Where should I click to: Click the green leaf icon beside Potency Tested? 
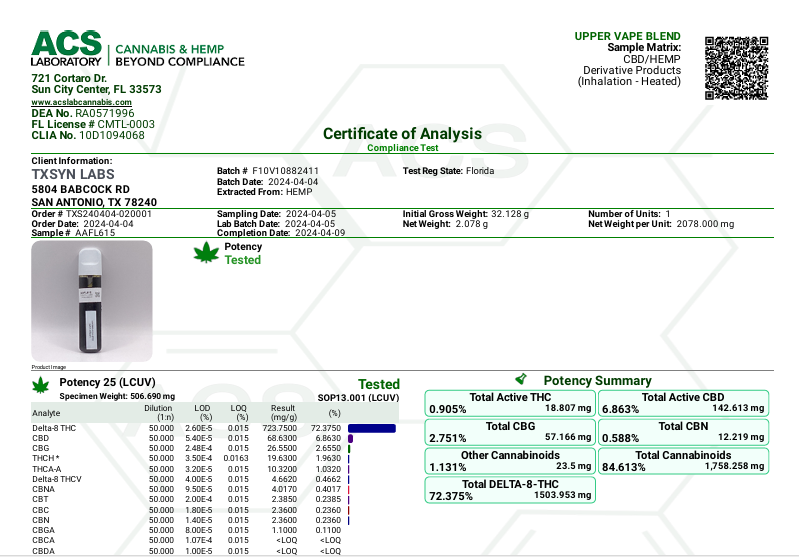206,253
